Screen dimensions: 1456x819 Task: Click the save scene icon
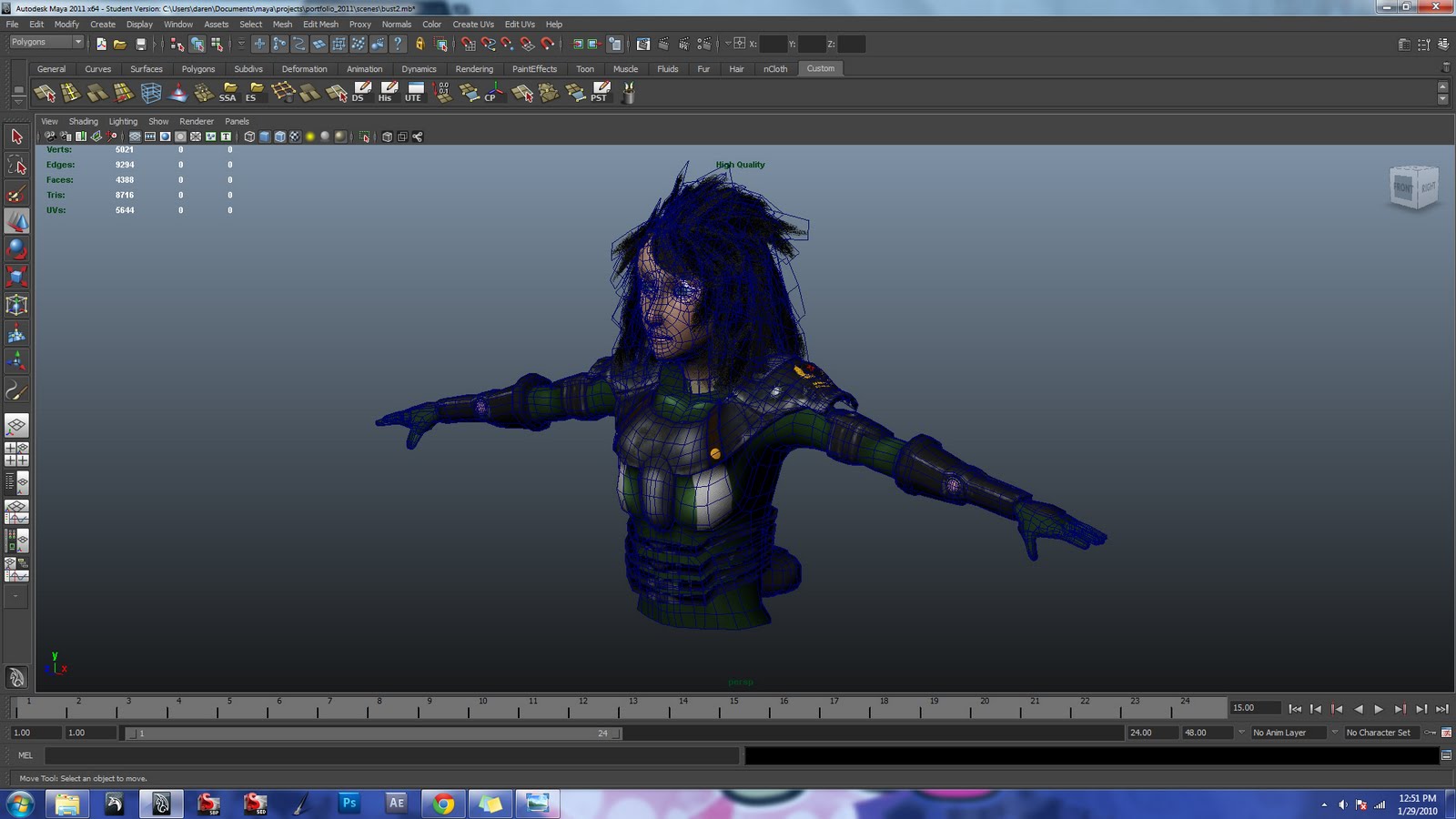141,44
